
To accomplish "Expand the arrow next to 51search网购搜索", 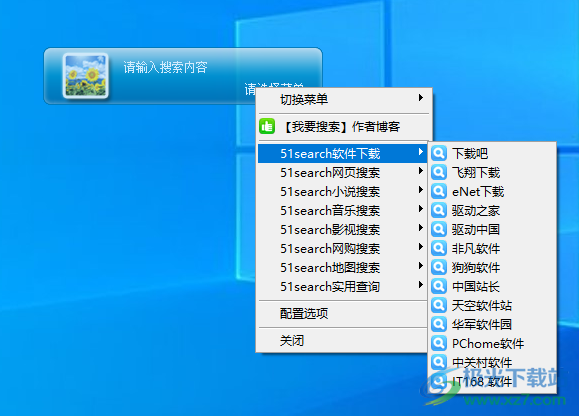I will 421,247.
